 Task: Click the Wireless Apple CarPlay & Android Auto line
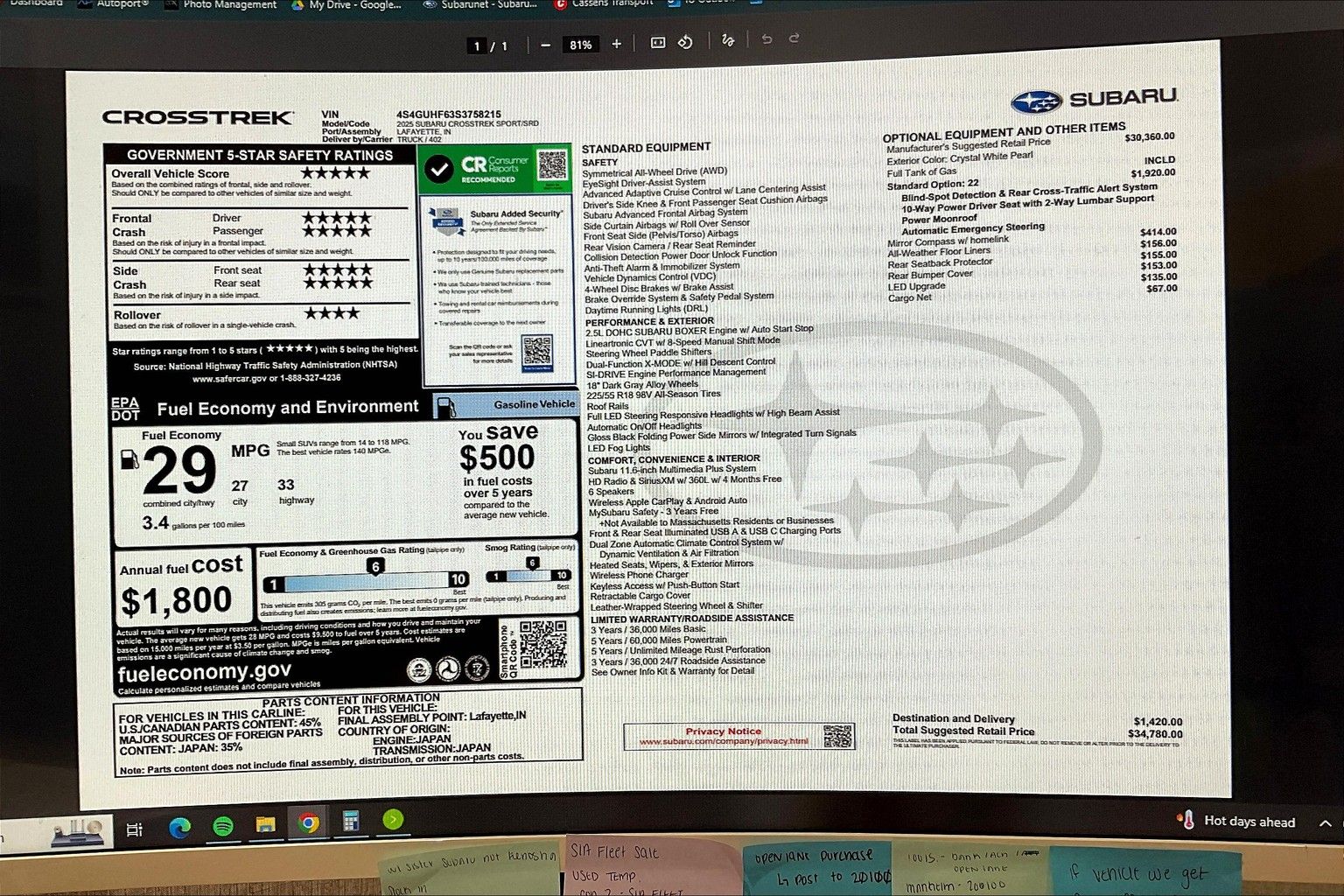pos(667,501)
